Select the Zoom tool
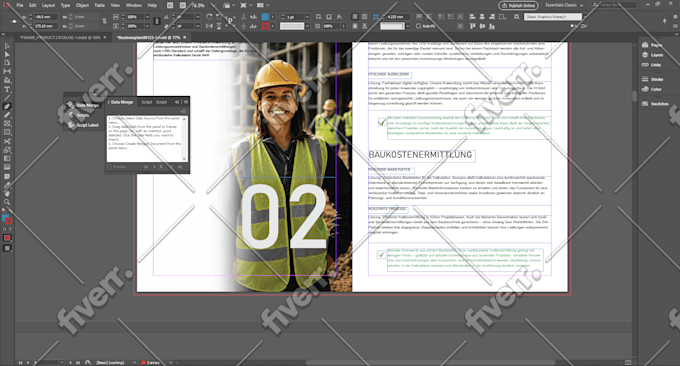 pyautogui.click(x=7, y=202)
